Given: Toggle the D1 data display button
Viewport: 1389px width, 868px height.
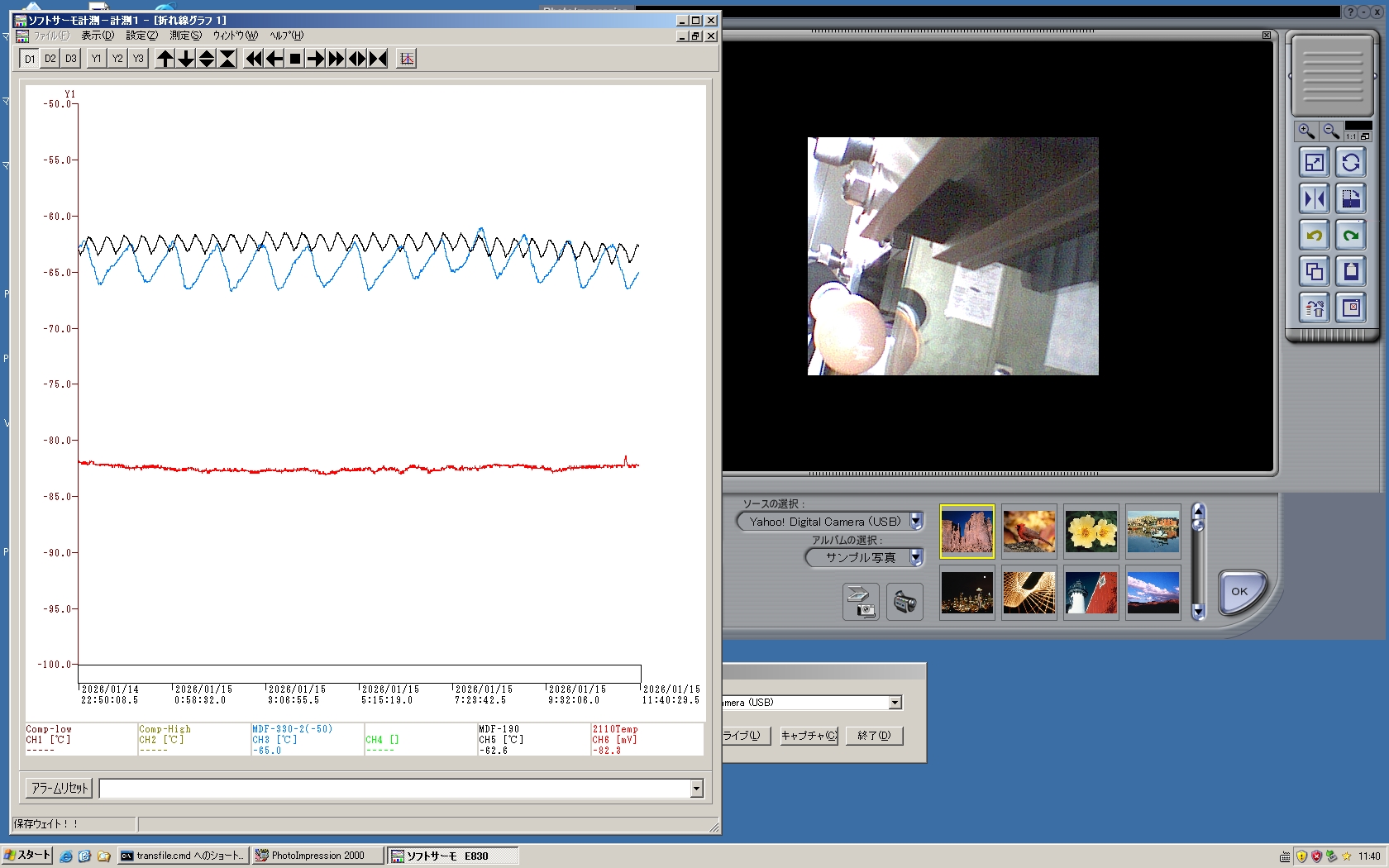Looking at the screenshot, I should tap(30, 59).
